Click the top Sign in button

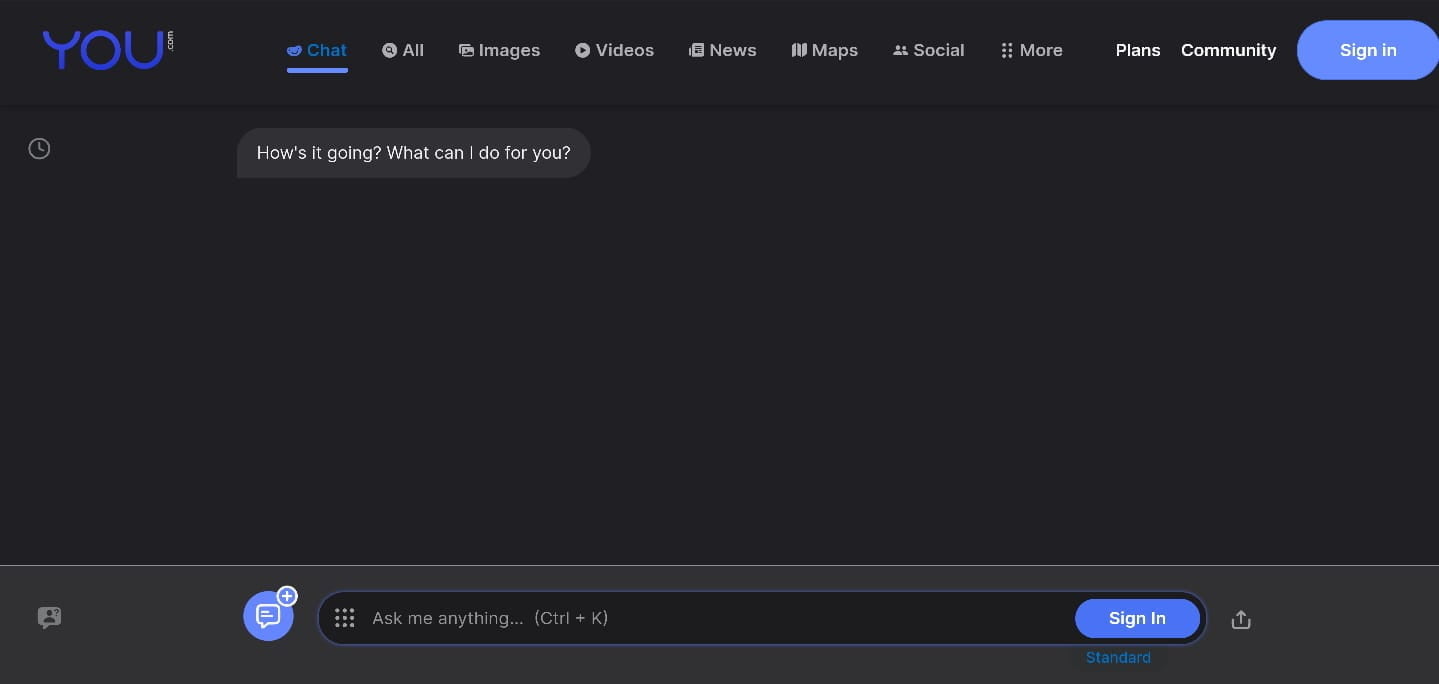tap(1368, 50)
